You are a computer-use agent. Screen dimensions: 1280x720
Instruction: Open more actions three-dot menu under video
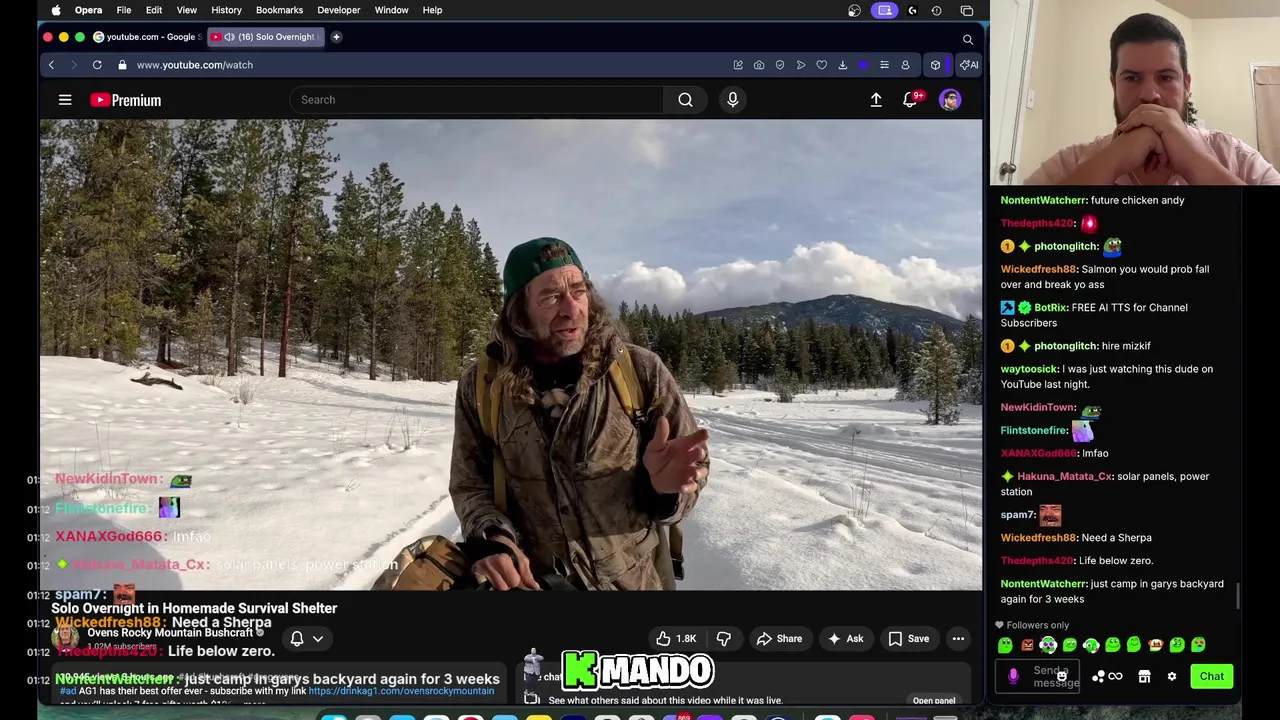[x=958, y=639]
